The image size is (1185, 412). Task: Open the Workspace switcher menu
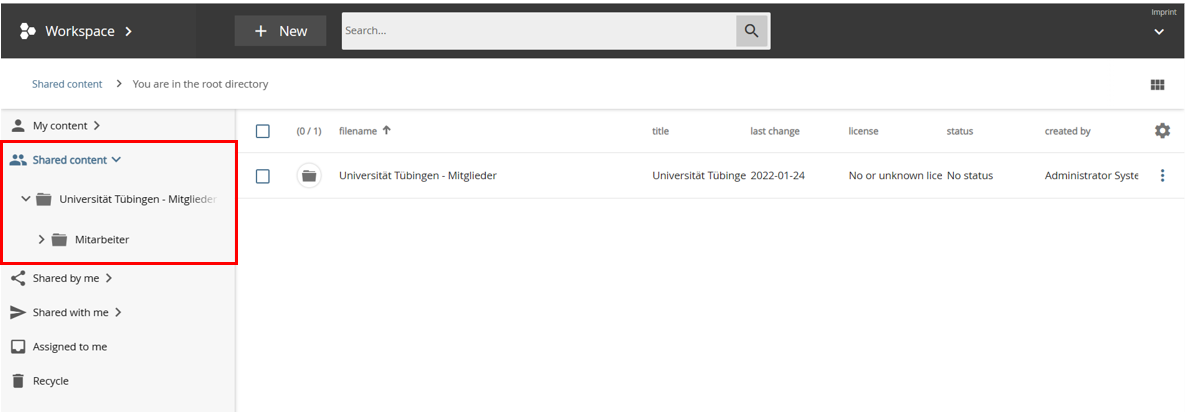point(88,31)
